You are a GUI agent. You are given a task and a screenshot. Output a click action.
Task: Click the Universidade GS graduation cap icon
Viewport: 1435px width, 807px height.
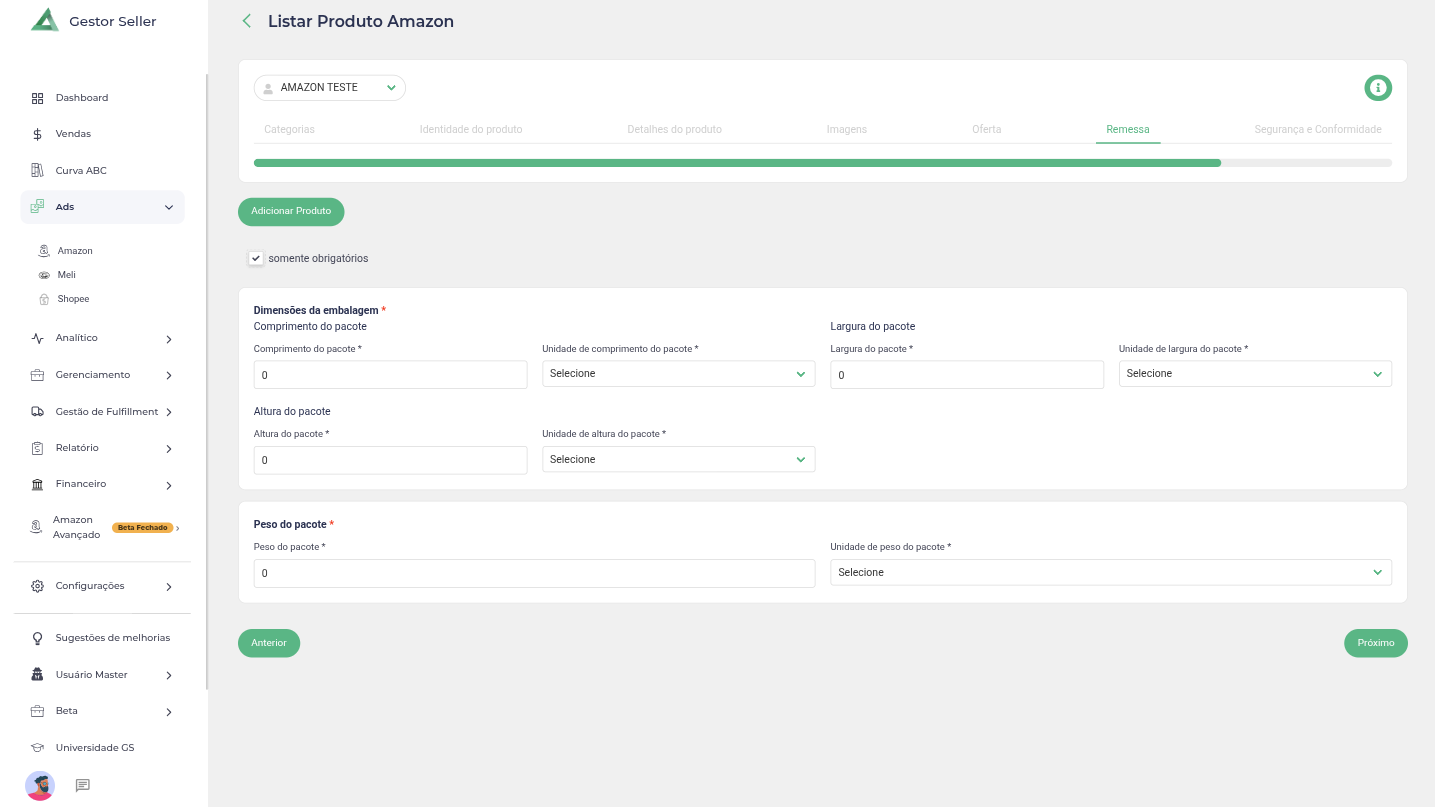point(37,748)
